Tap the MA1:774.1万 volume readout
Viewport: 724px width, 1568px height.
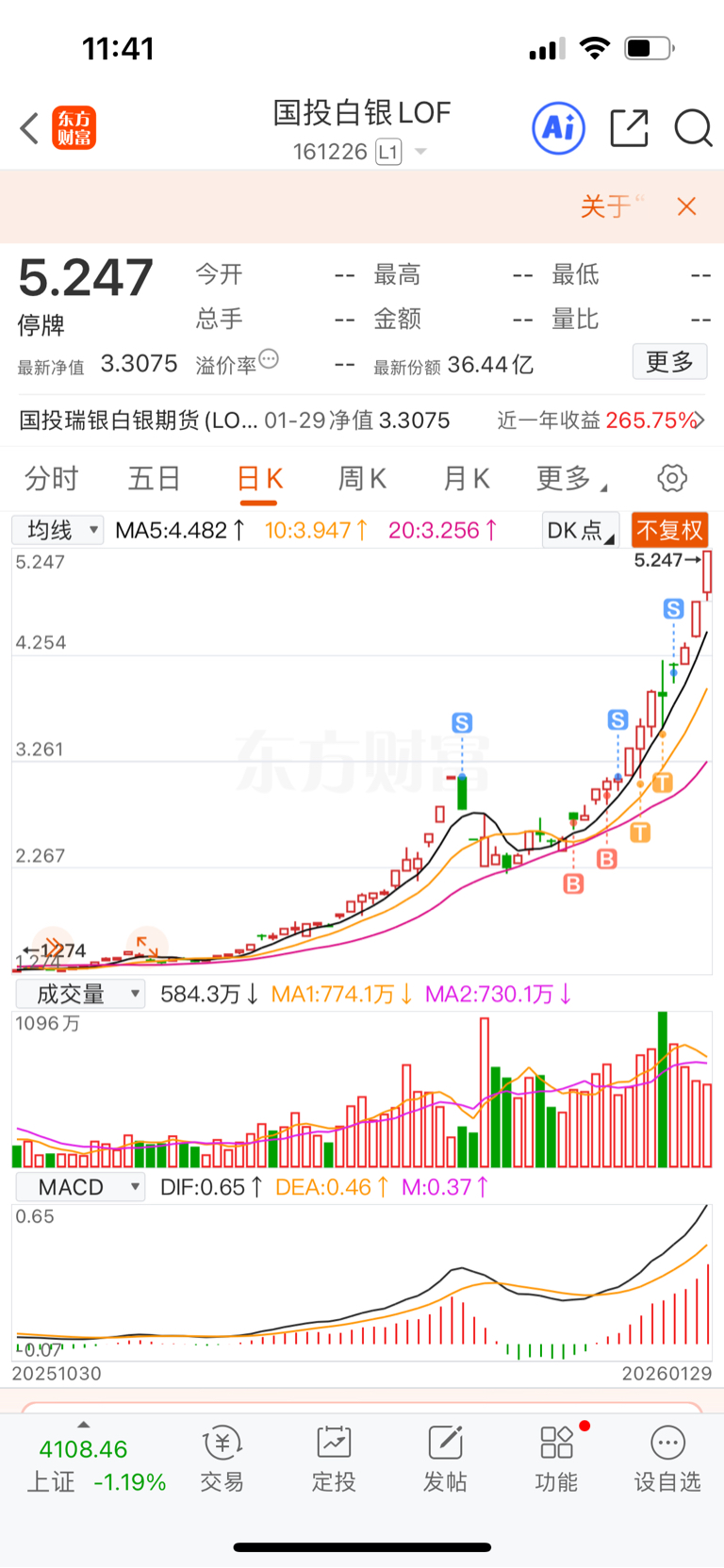(x=341, y=994)
